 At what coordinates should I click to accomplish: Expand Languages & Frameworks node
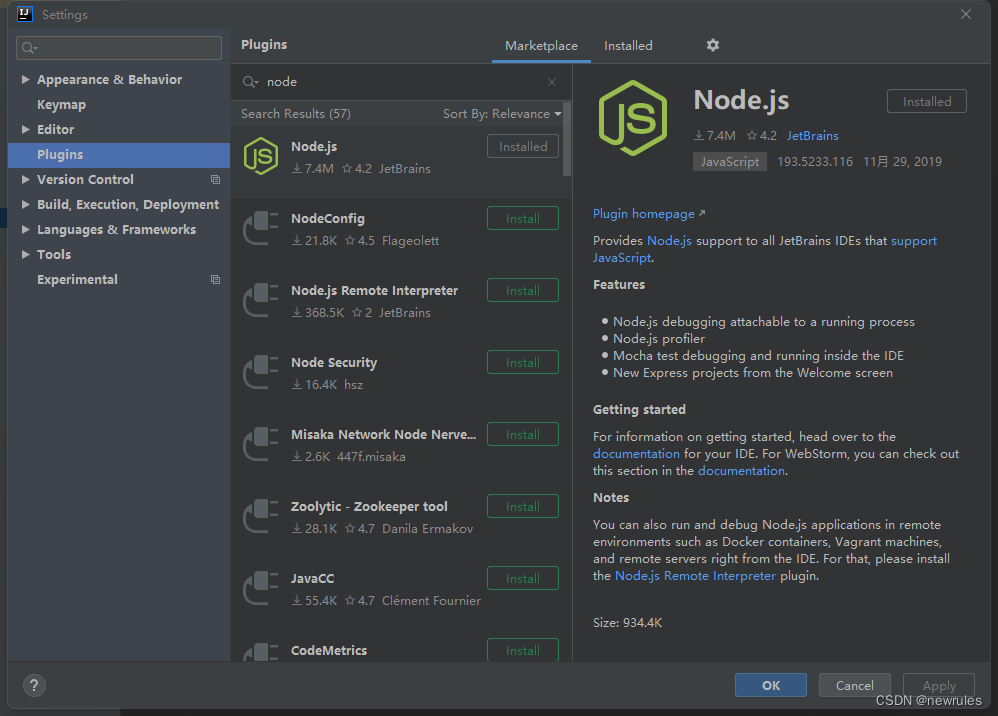tap(25, 229)
